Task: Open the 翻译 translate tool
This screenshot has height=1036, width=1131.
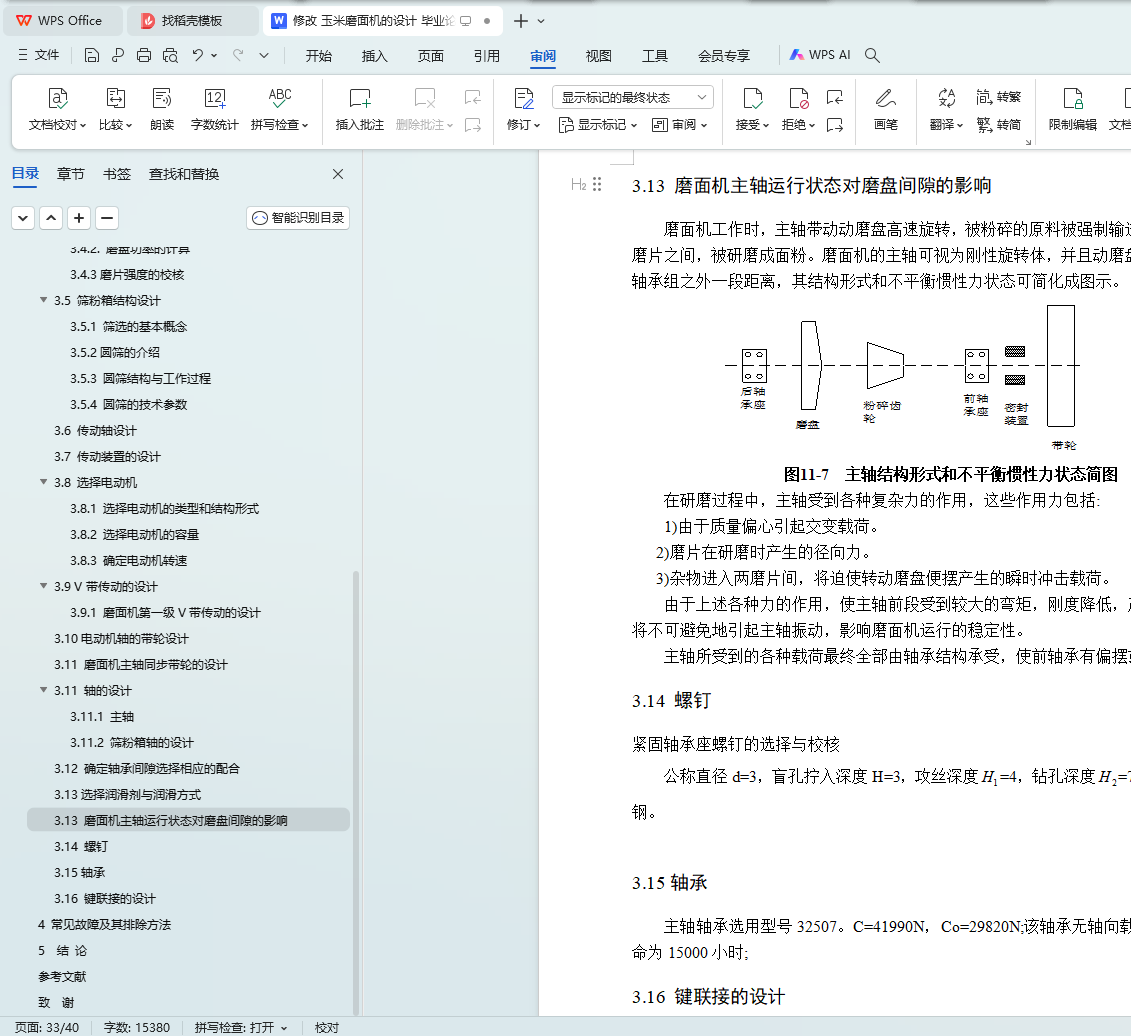Action: 946,109
